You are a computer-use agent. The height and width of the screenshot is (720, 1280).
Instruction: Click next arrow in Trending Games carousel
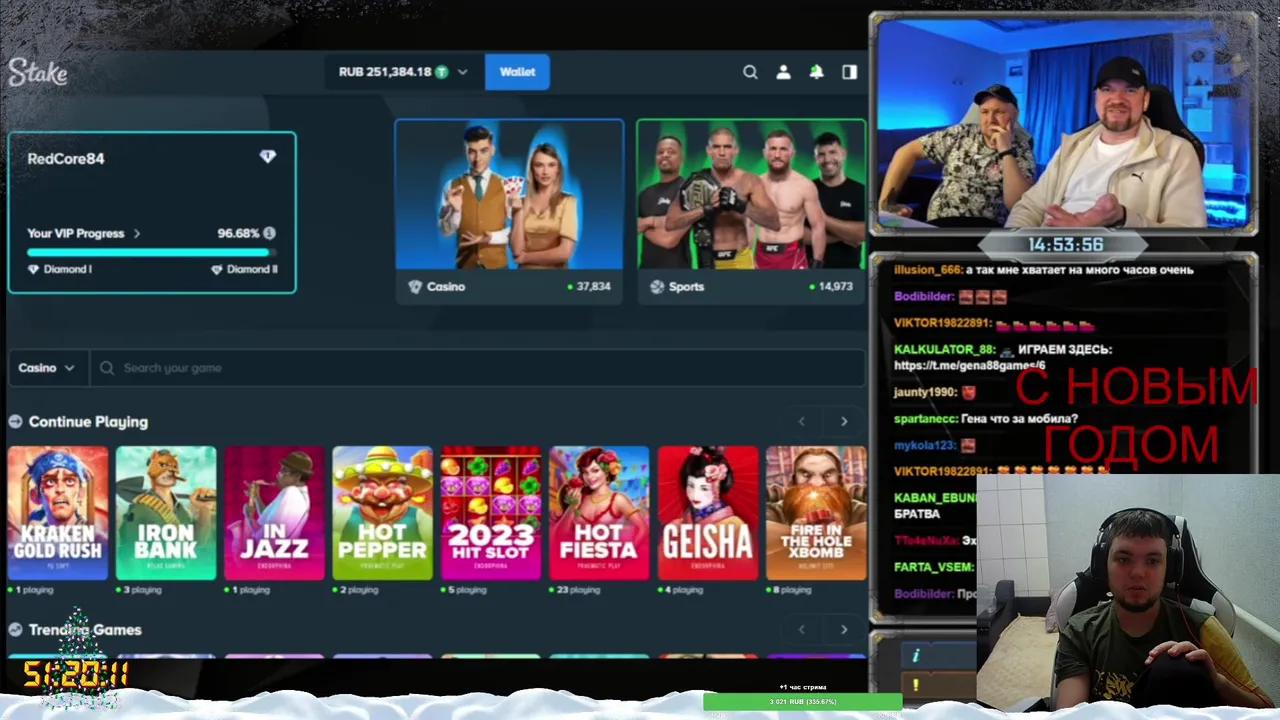pos(844,630)
